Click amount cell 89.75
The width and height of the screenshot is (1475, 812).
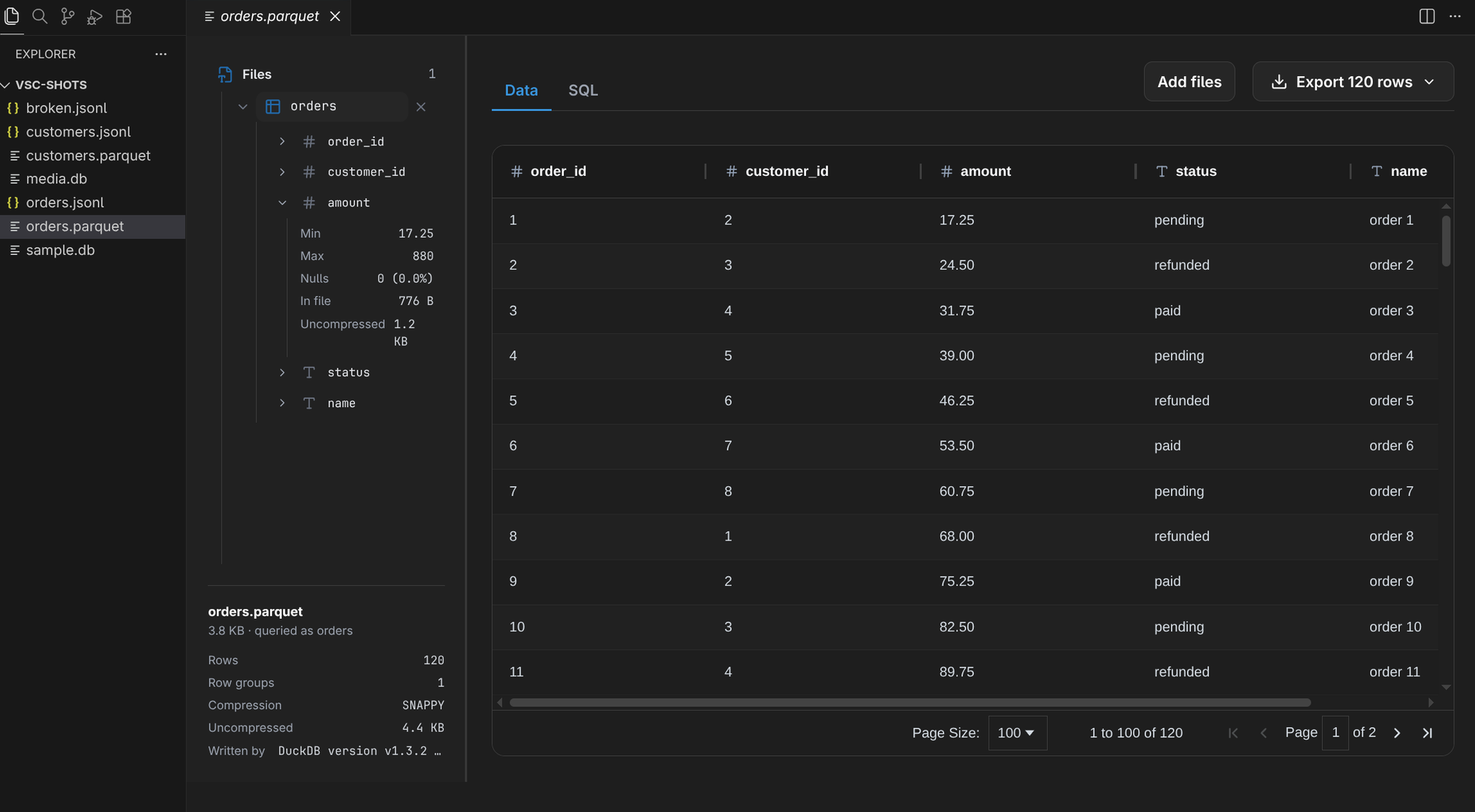(957, 673)
